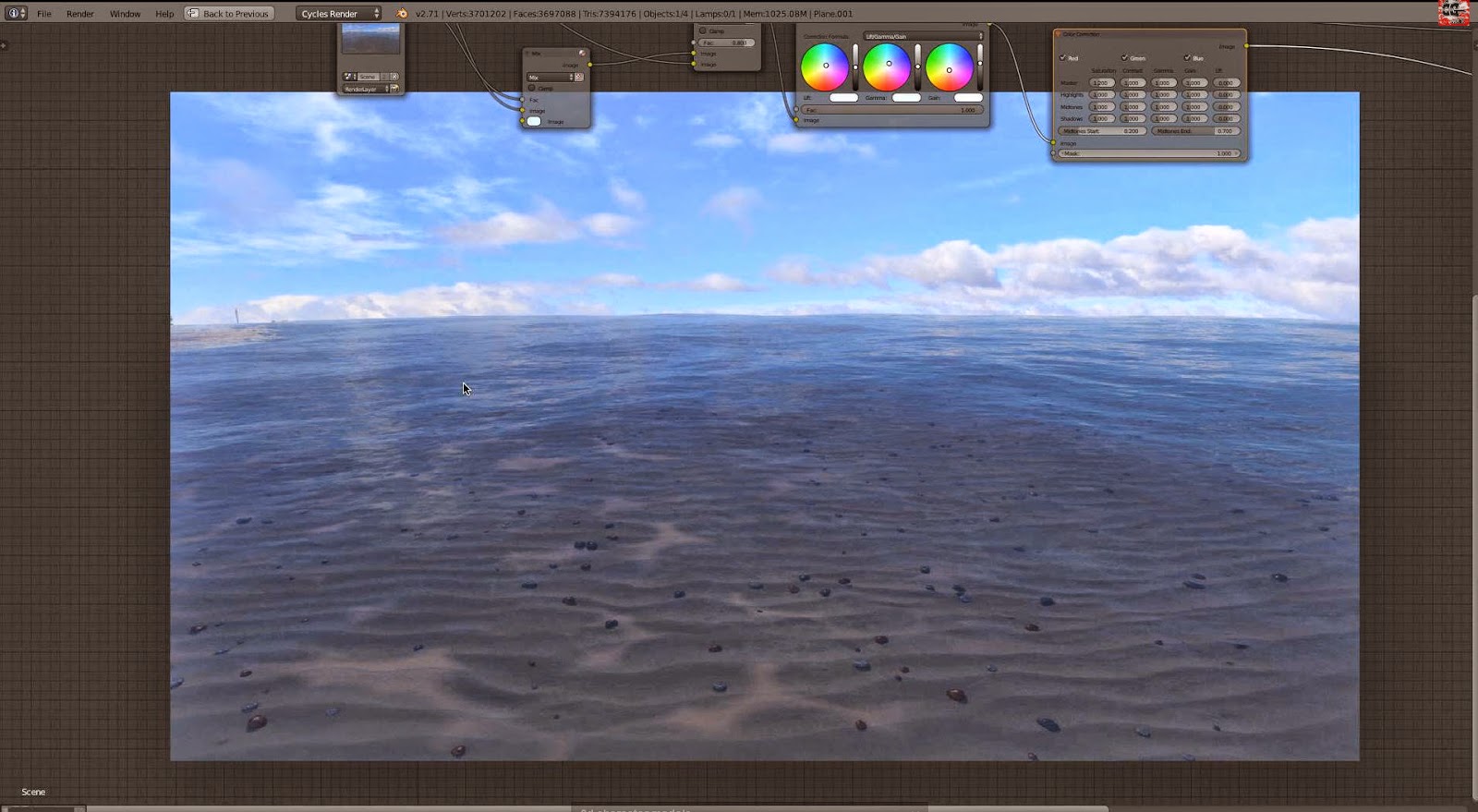Open the Cycles Render engine dropdown
Image resolution: width=1478 pixels, height=812 pixels.
click(339, 14)
